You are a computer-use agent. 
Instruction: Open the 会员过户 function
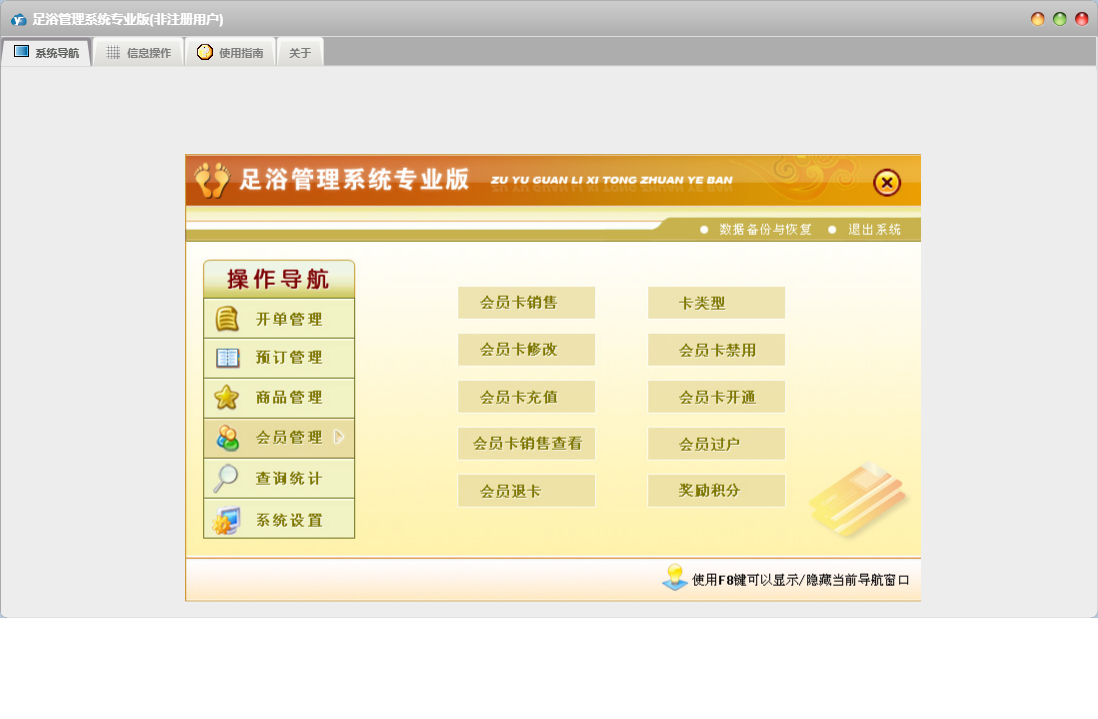click(716, 444)
